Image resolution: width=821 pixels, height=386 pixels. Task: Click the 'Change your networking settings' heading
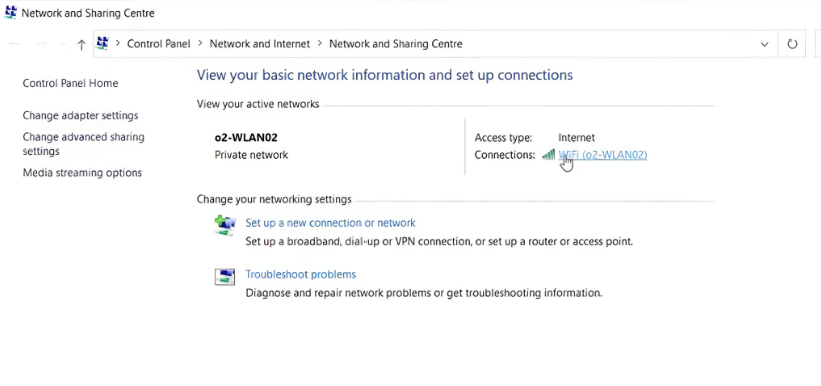tap(274, 200)
